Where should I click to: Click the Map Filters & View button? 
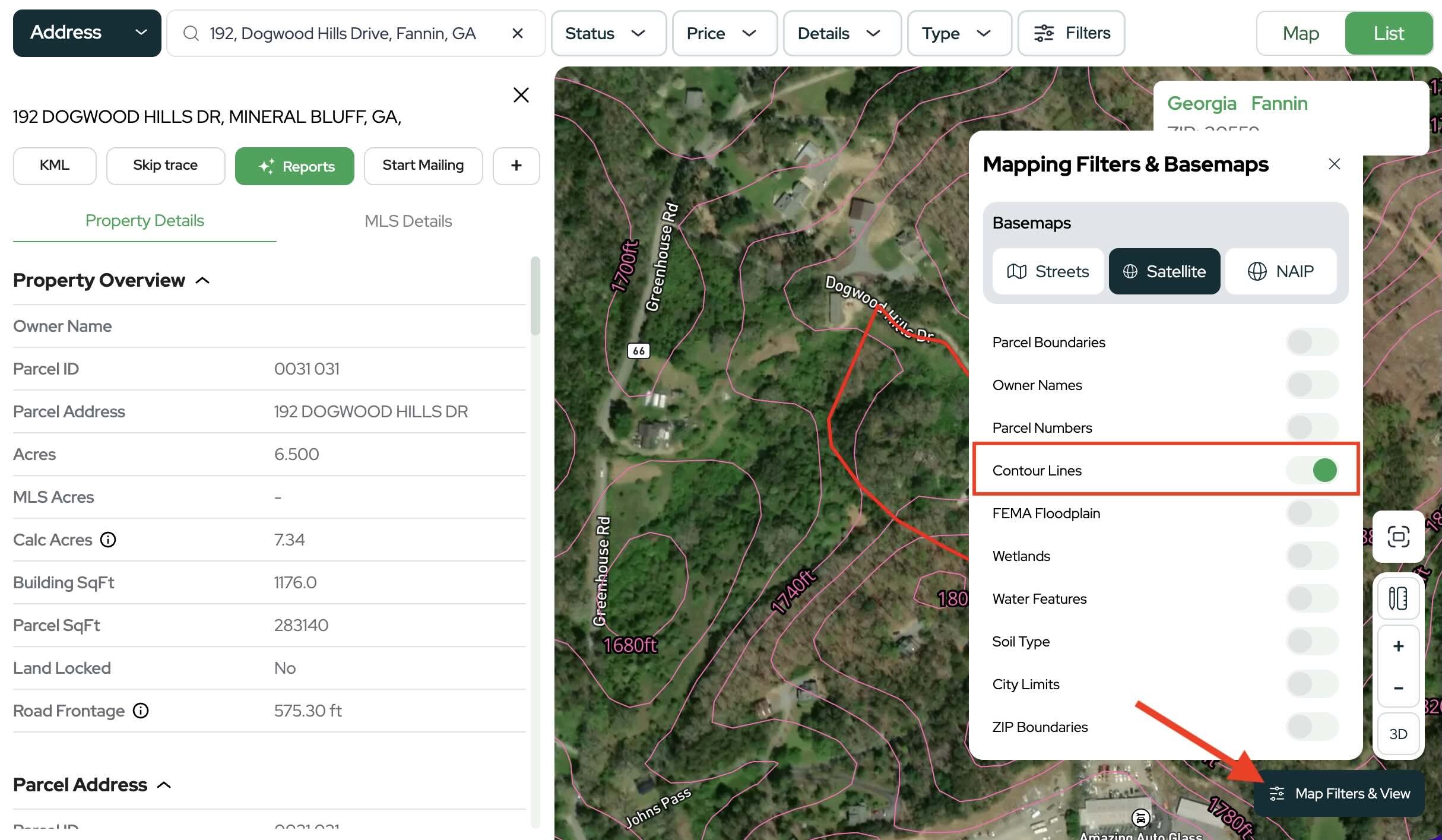(x=1339, y=794)
